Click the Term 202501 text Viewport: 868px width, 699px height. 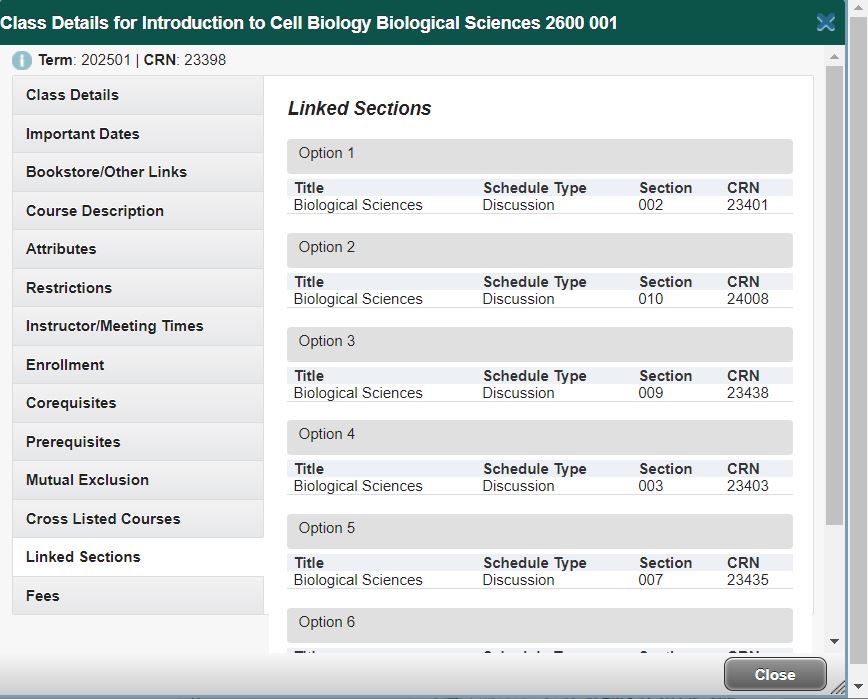tap(84, 60)
